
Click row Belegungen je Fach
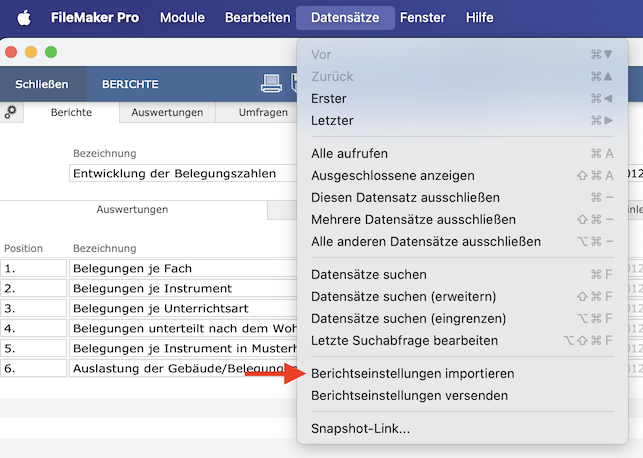(x=183, y=269)
